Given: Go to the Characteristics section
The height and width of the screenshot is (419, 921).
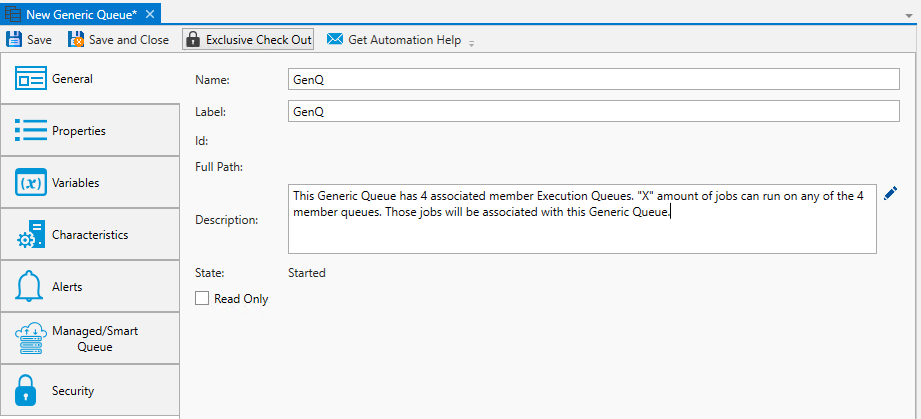Looking at the screenshot, I should tap(90, 234).
